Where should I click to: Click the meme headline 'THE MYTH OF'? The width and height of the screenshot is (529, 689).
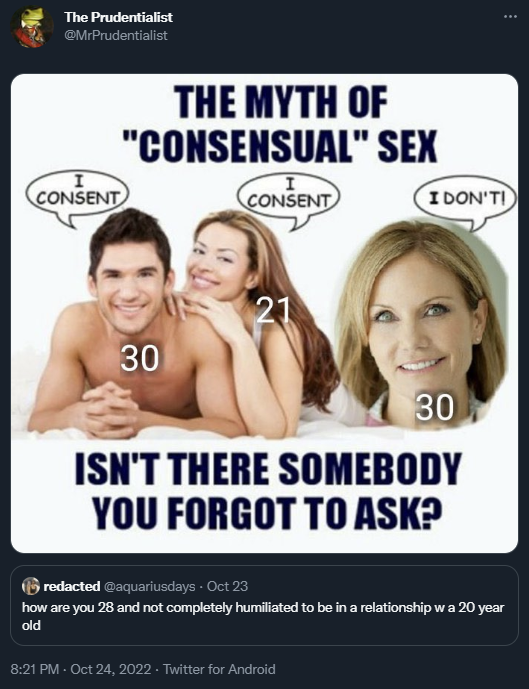pyautogui.click(x=281, y=102)
